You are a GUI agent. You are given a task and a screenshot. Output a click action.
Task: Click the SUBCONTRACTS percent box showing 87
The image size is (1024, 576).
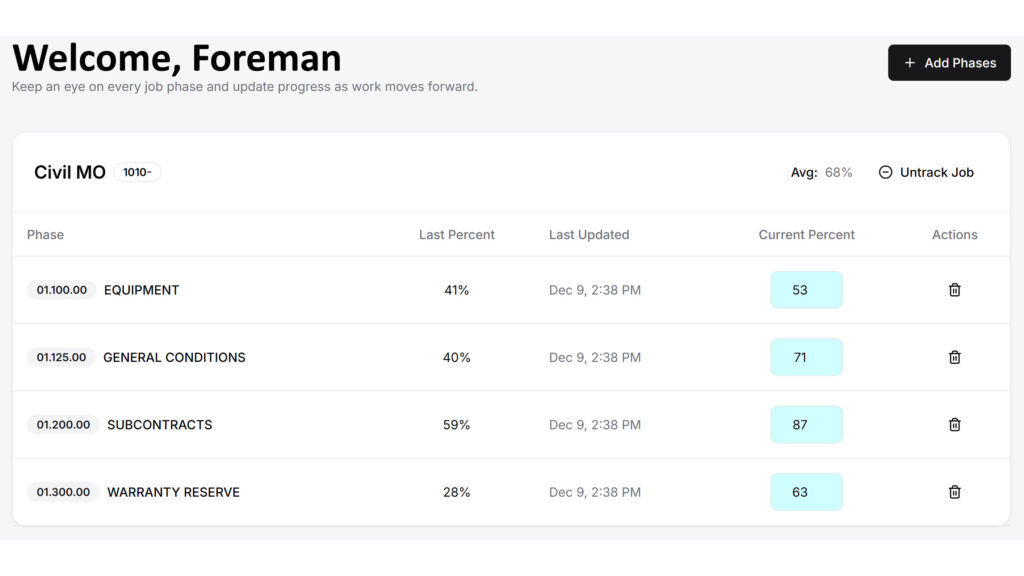tap(806, 424)
